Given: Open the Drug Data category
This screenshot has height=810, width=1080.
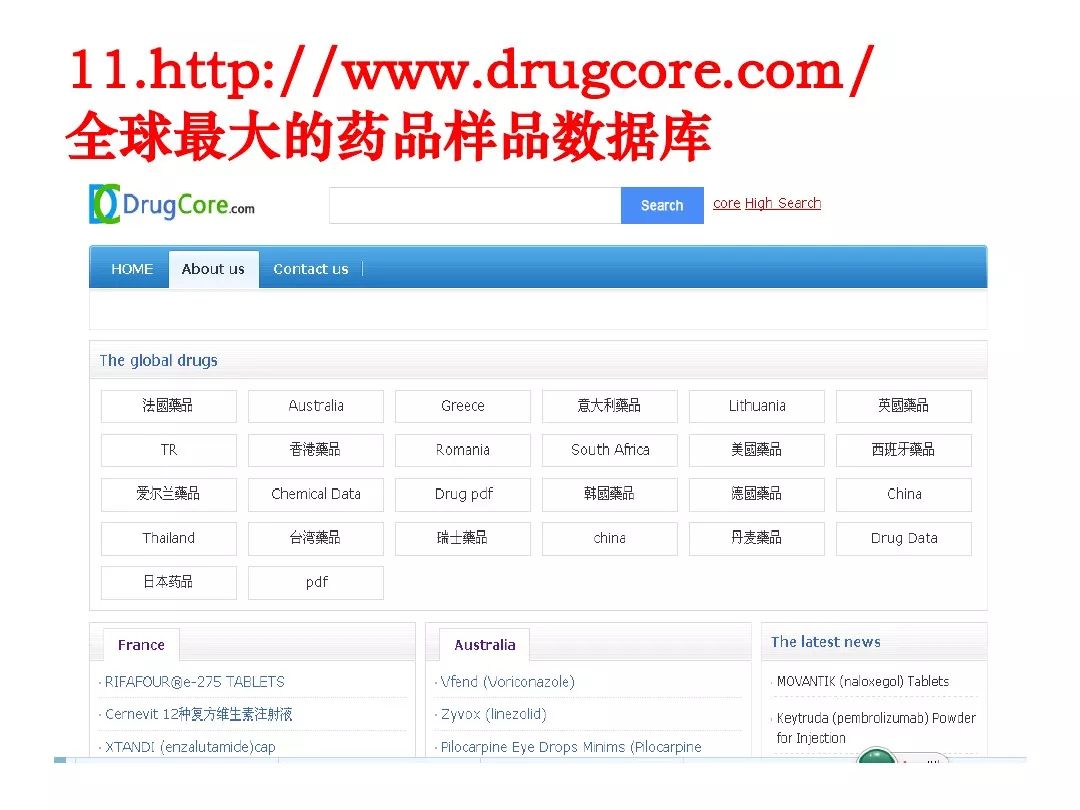Looking at the screenshot, I should [x=904, y=538].
